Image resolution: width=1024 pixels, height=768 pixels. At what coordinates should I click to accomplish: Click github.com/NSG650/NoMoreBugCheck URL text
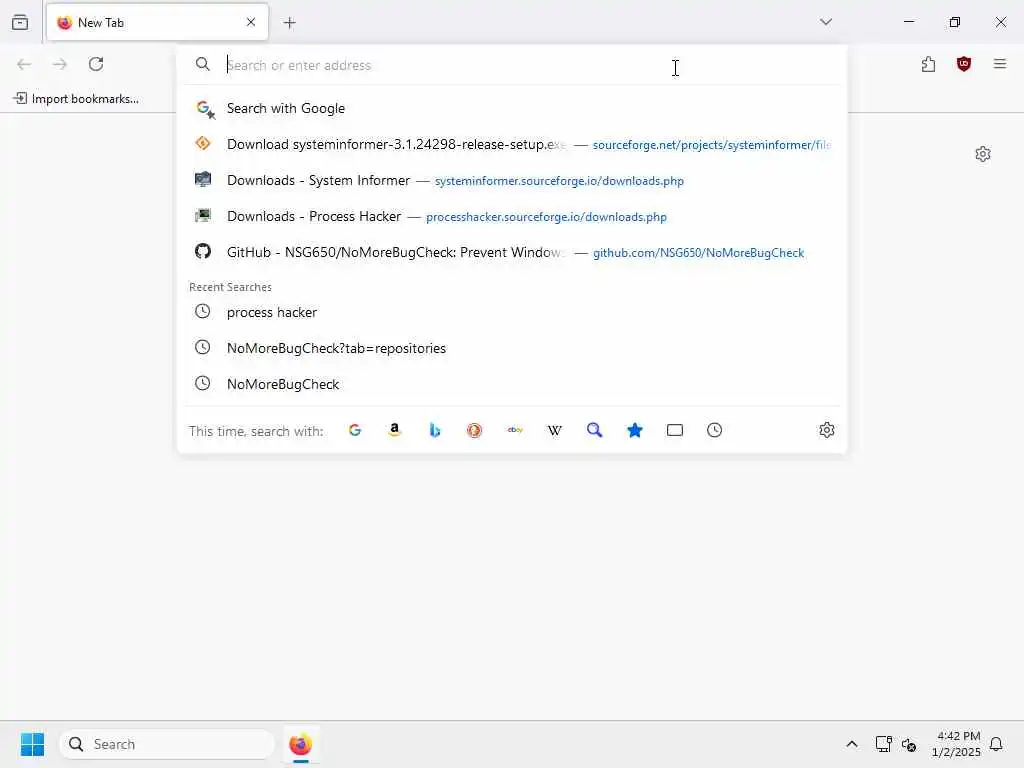coord(698,253)
